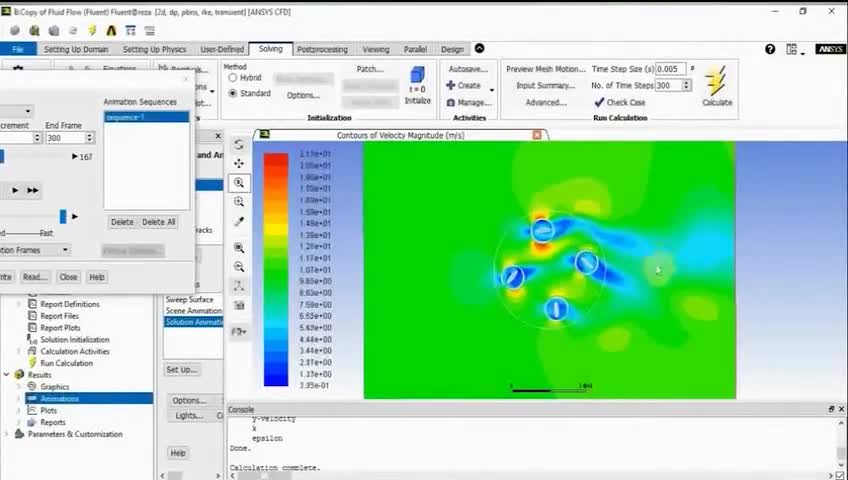Click the save picture camera icon
The height and width of the screenshot is (480, 848).
pos(238,305)
